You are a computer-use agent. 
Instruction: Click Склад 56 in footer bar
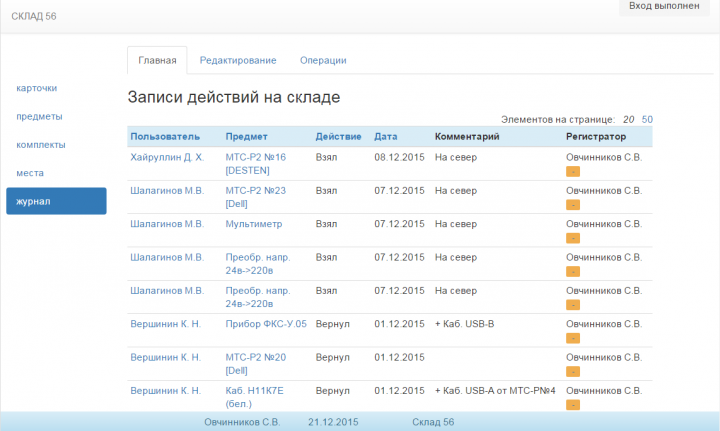point(433,422)
